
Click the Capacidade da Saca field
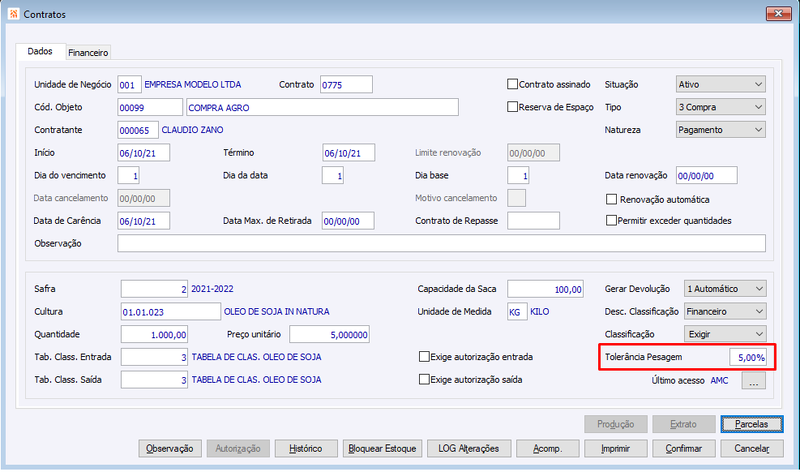[545, 289]
